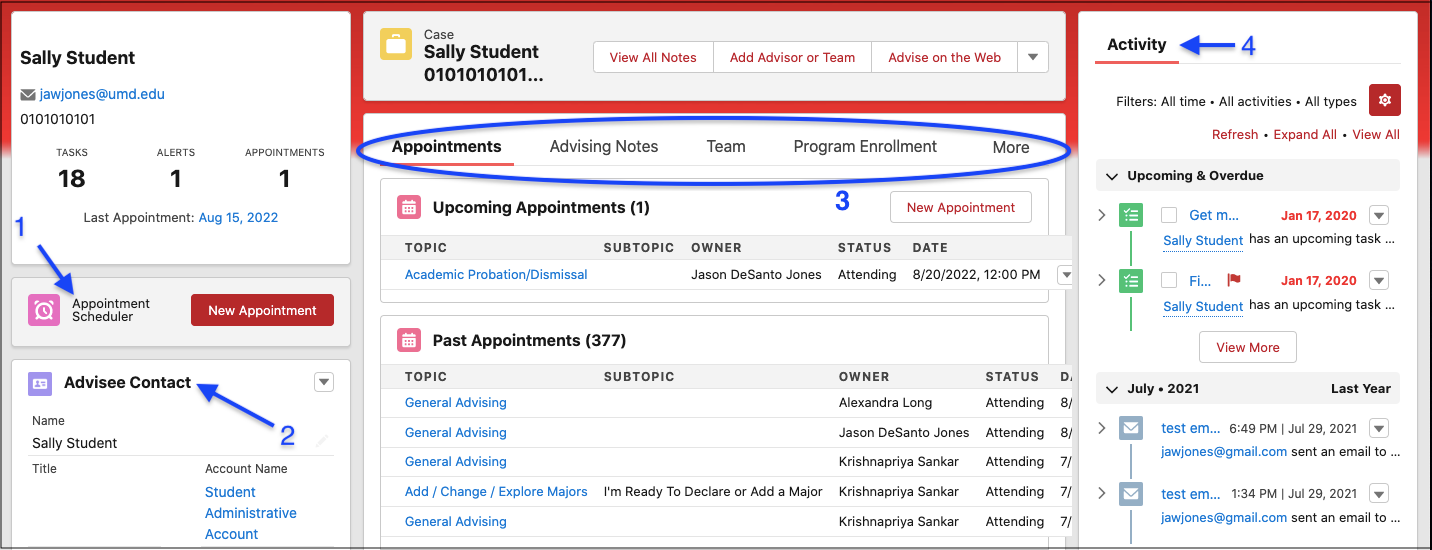
Task: Click the Advise on the Web button
Action: (x=944, y=57)
